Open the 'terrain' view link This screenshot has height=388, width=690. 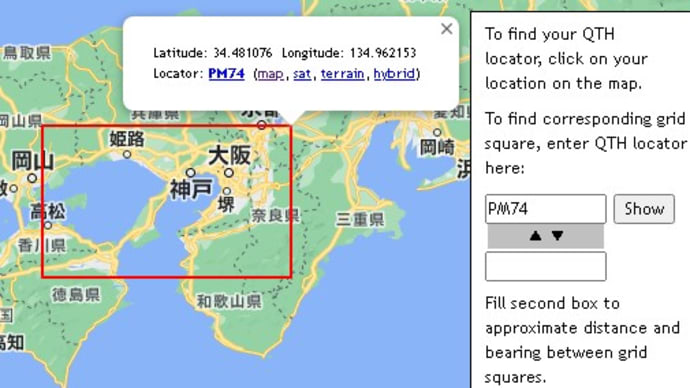click(x=342, y=73)
